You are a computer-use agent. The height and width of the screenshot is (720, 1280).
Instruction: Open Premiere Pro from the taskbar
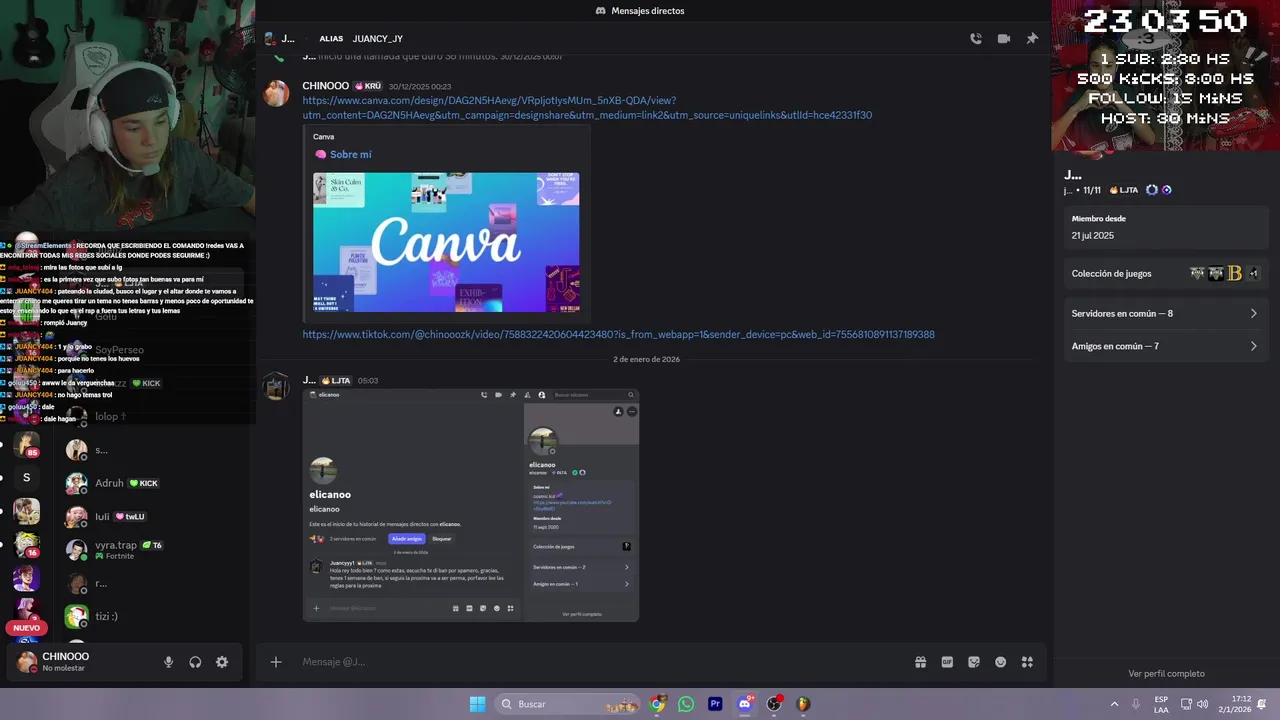click(x=715, y=704)
